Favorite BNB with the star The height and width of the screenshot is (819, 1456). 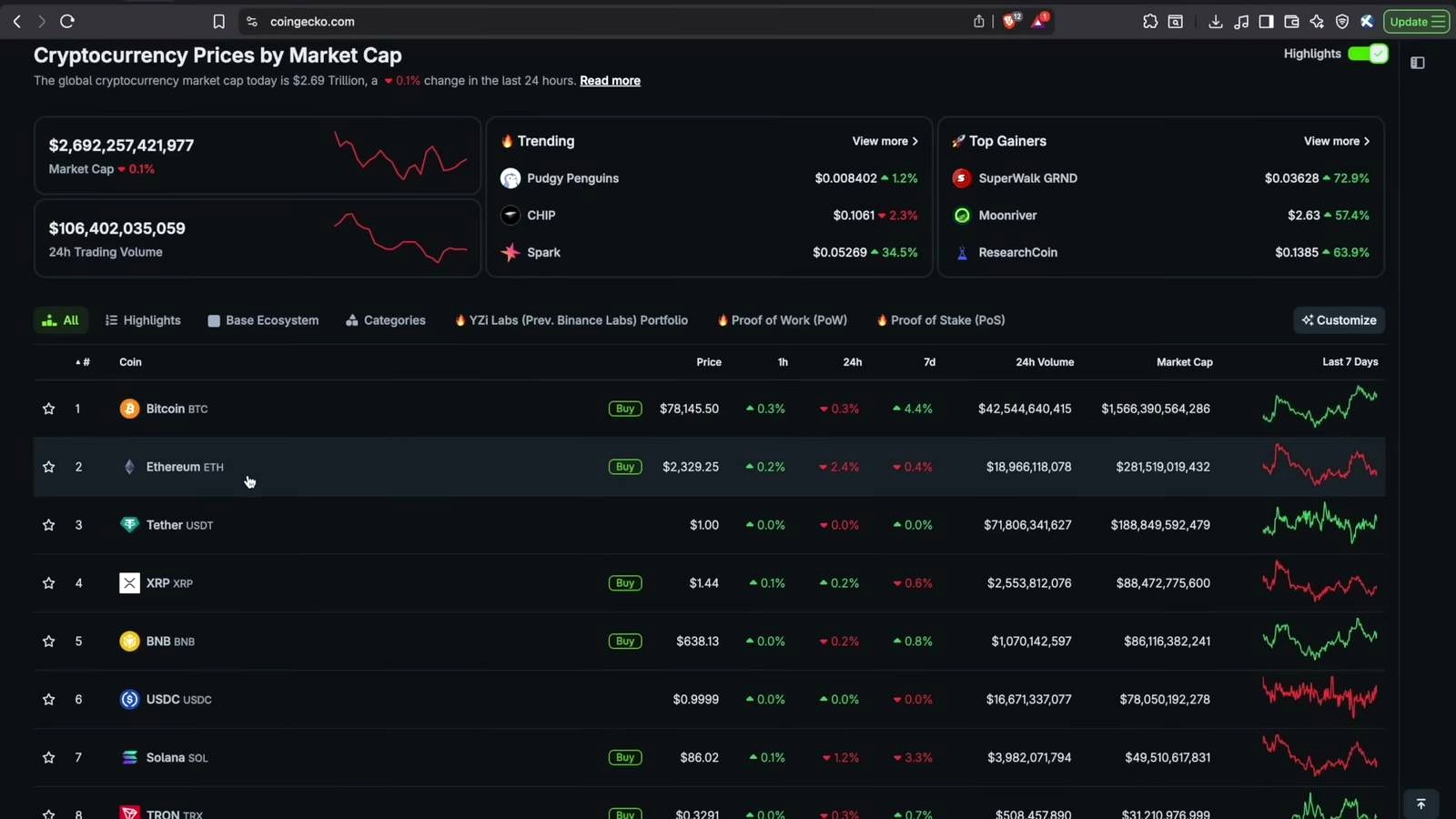click(49, 642)
